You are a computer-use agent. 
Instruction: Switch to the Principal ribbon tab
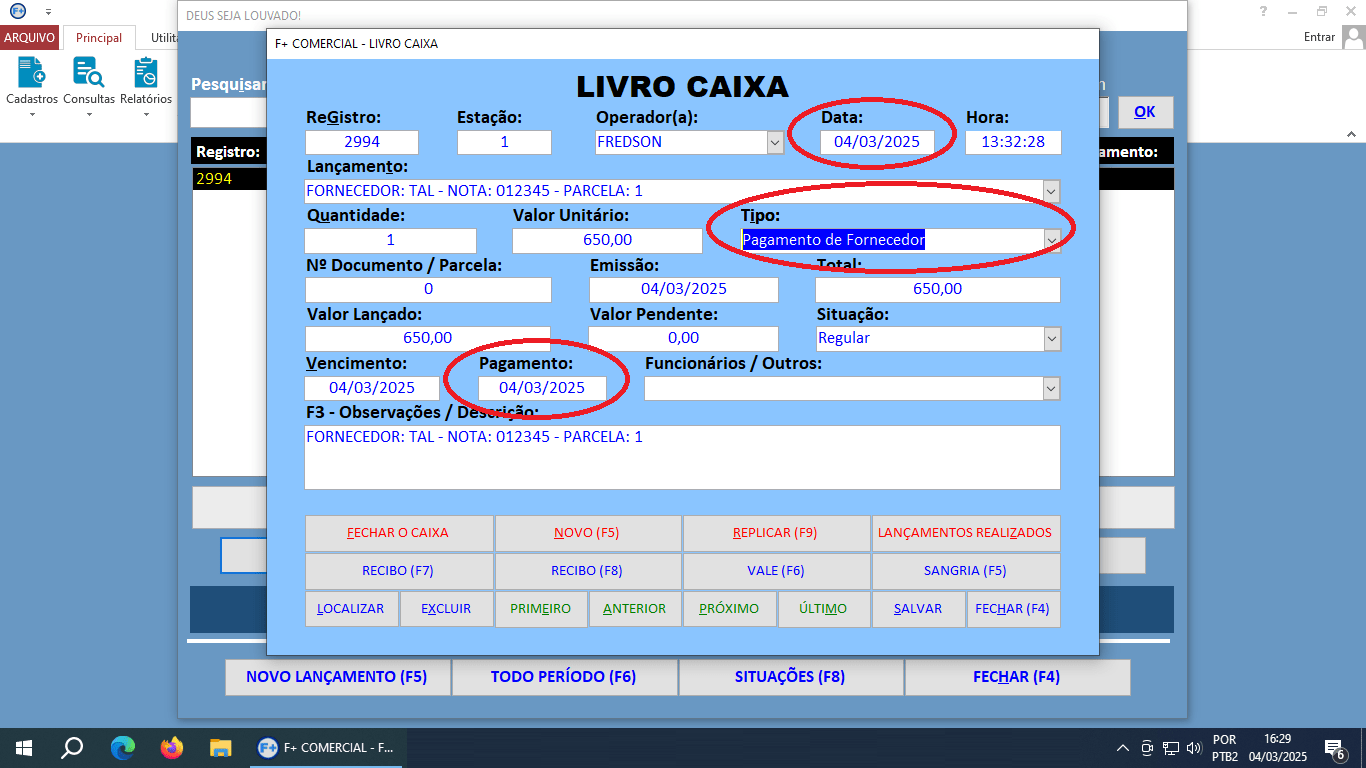pos(99,38)
